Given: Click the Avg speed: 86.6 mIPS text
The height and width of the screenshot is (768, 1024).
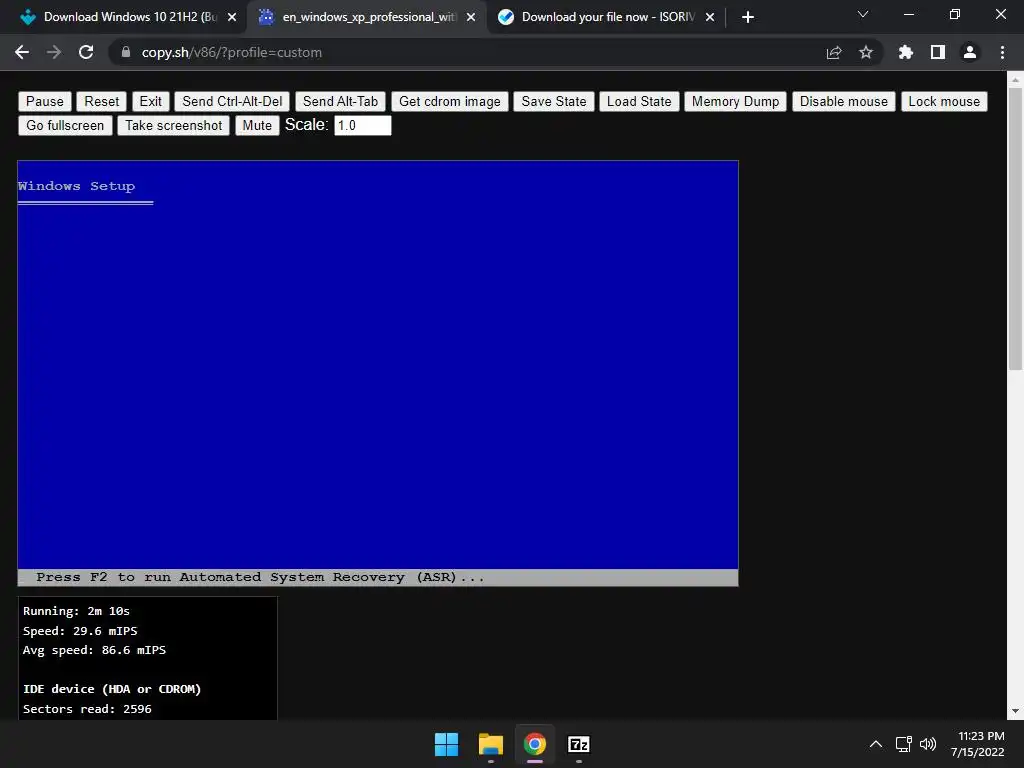Looking at the screenshot, I should point(95,650).
